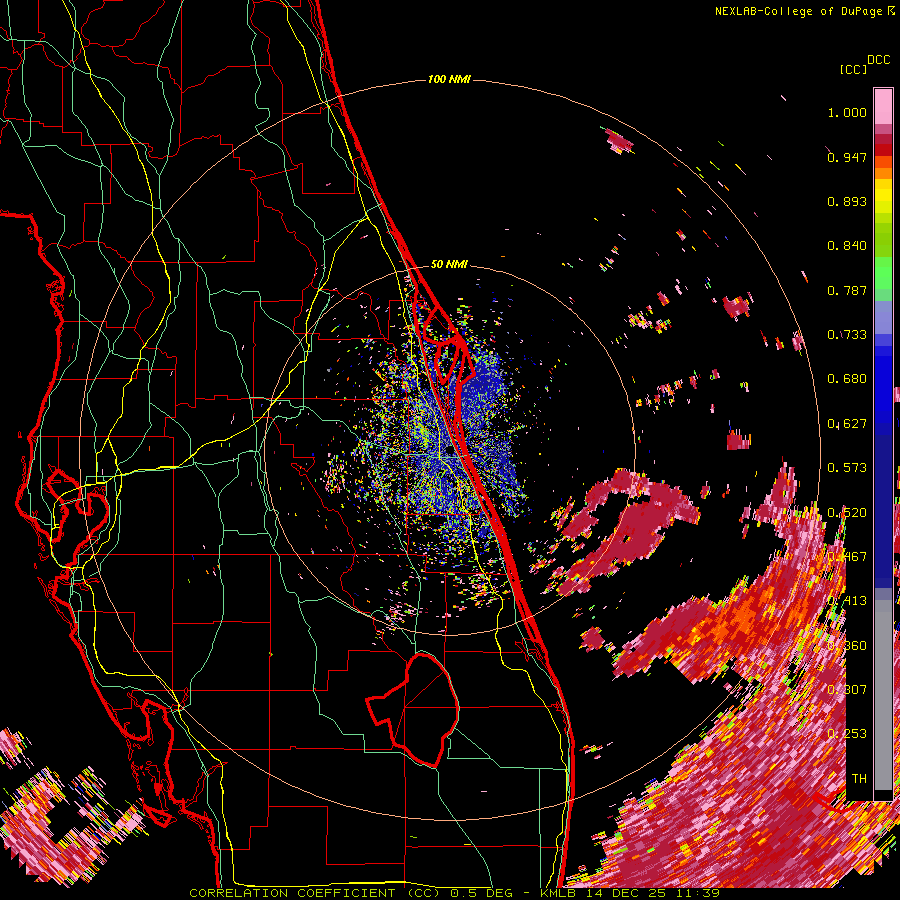Pick the orange legend swatch near 0.947

click(x=883, y=162)
